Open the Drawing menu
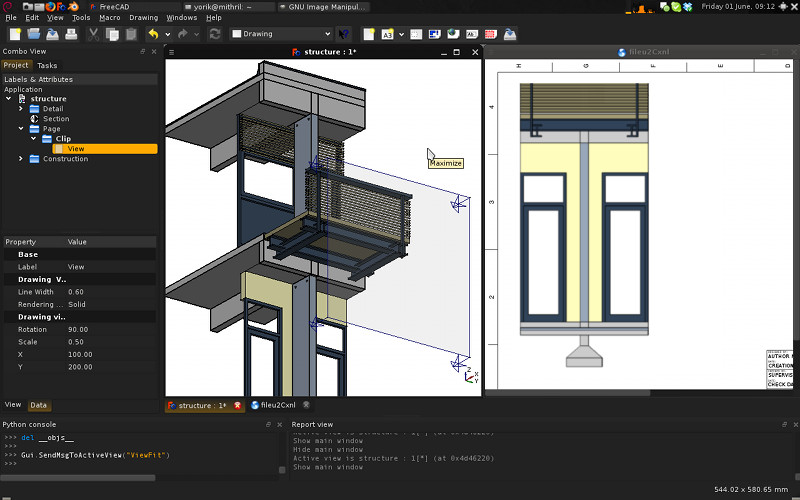 (x=144, y=17)
